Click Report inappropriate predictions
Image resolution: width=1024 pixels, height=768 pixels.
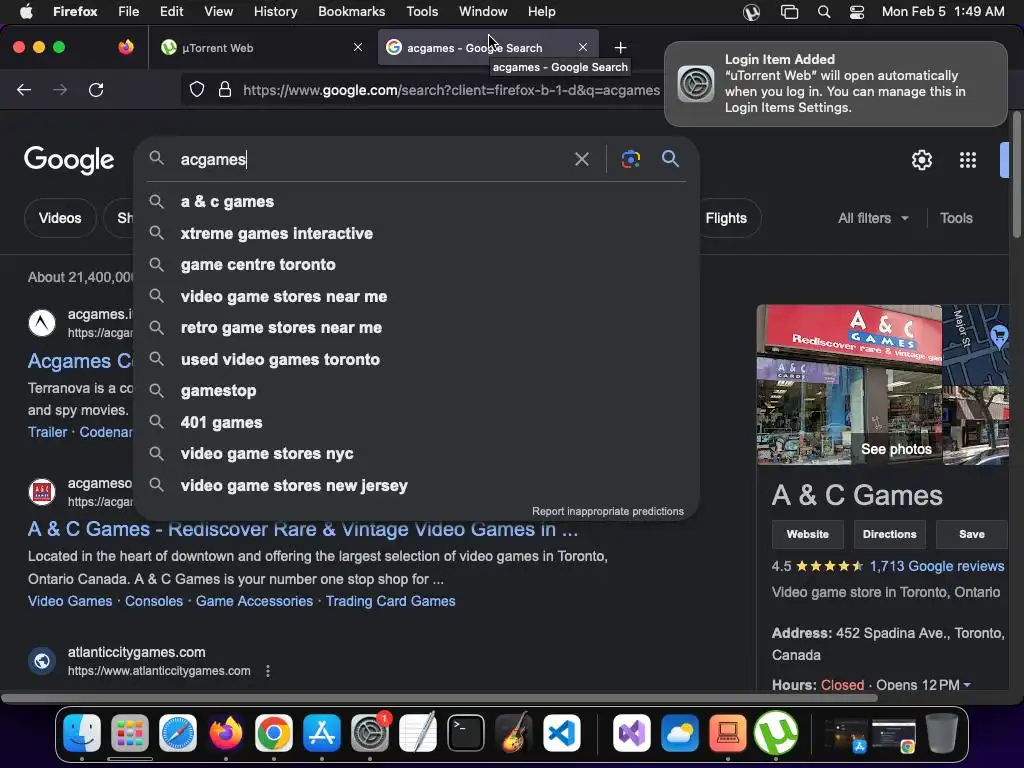[x=607, y=511]
